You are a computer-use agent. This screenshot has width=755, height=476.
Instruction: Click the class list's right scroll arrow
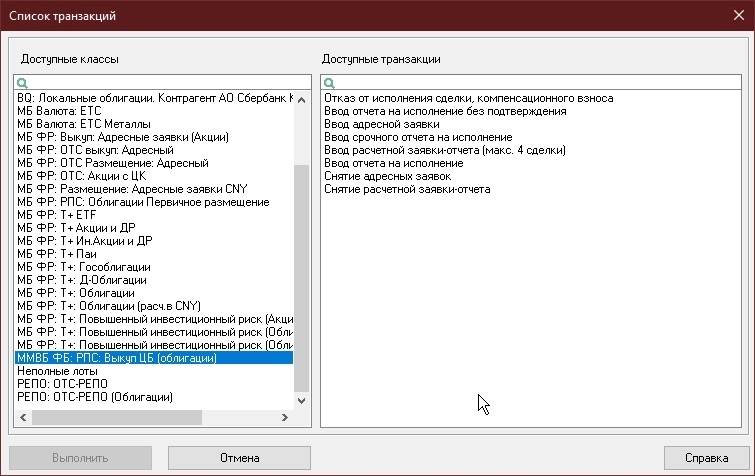(x=285, y=417)
